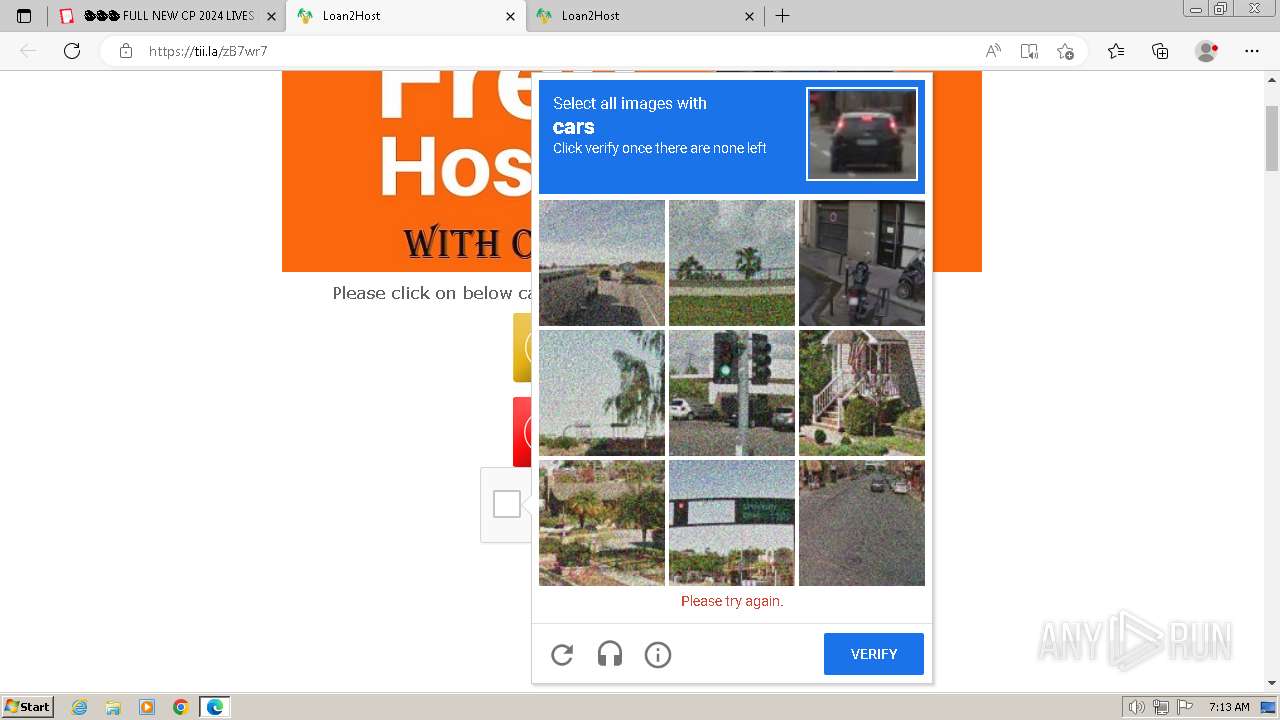This screenshot has width=1280, height=720.
Task: Open the profile account icon
Action: pyautogui.click(x=1207, y=51)
